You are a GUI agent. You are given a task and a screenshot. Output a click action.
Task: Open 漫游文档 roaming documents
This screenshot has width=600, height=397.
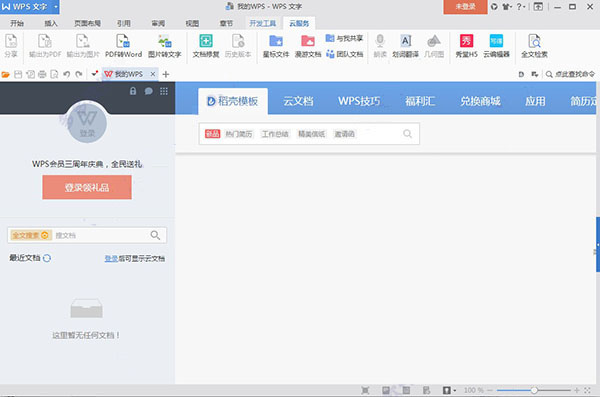tap(308, 46)
